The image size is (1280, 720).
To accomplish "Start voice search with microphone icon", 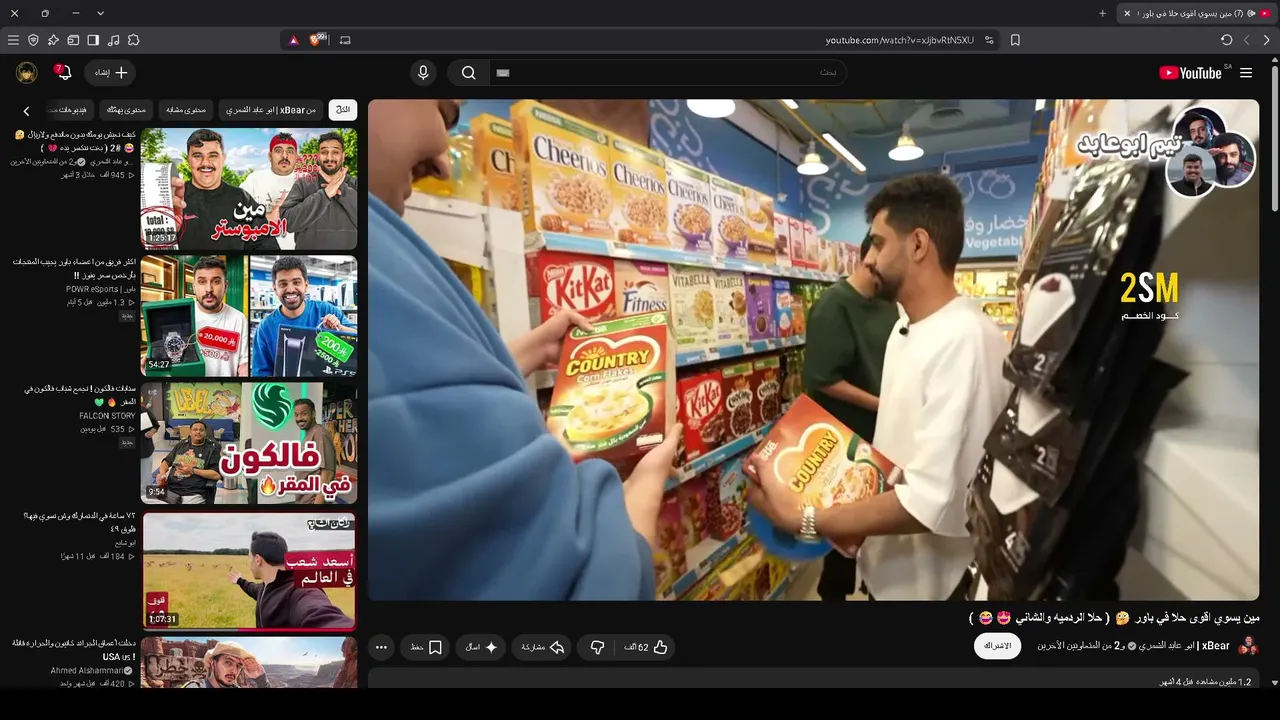I will (x=423, y=73).
